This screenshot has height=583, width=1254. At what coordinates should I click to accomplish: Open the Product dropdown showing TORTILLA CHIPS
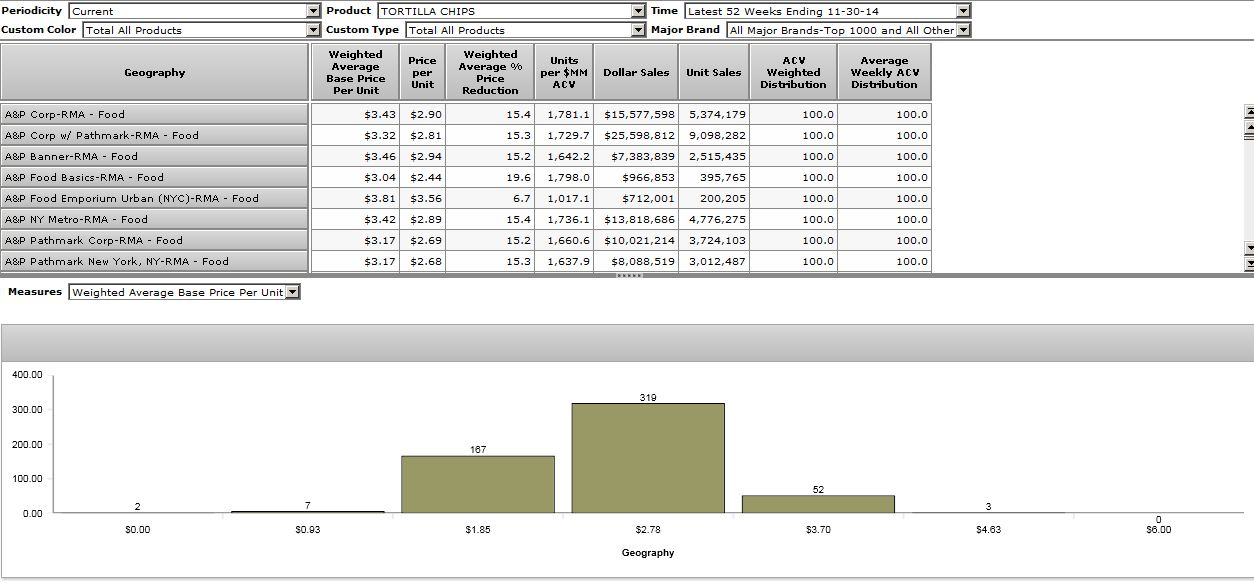[x=638, y=11]
